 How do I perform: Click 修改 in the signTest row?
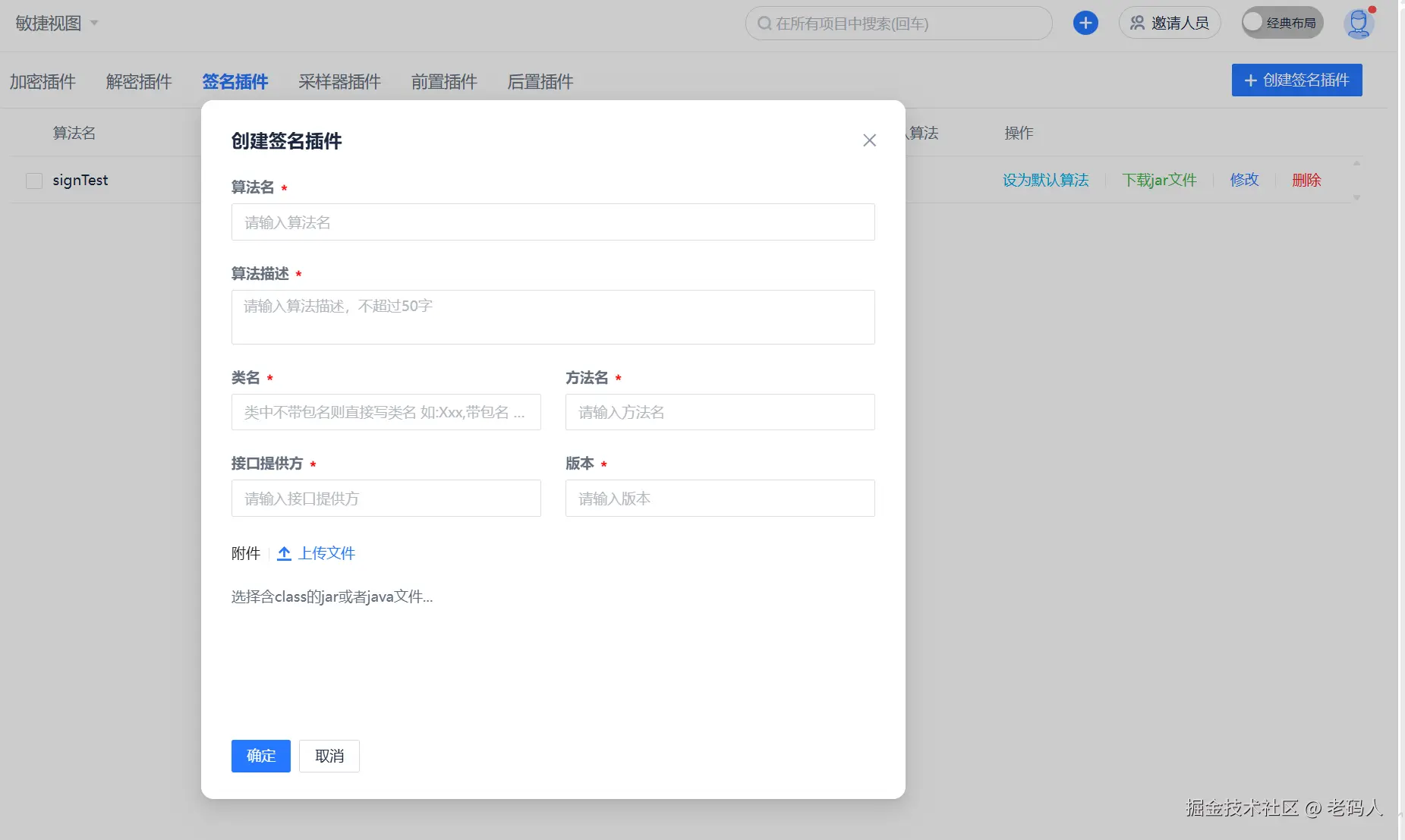tap(1244, 180)
